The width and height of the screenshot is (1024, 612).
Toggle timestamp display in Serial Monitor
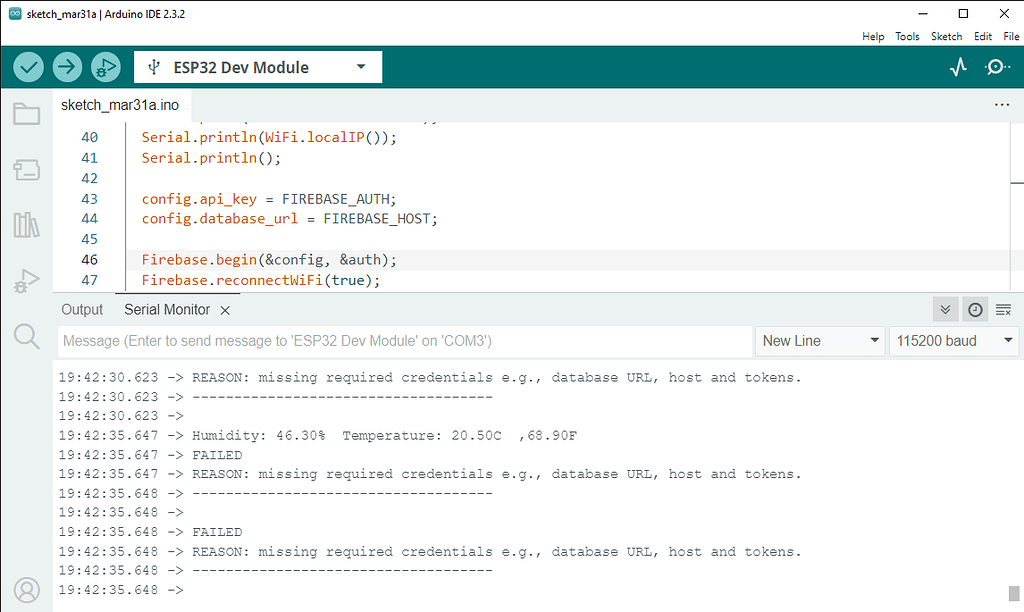click(x=975, y=310)
